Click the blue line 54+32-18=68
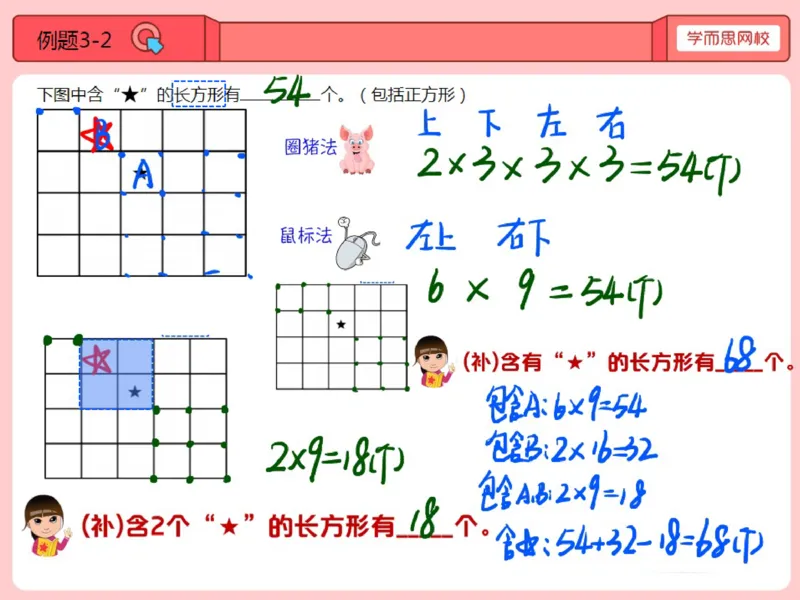 pyautogui.click(x=629, y=542)
